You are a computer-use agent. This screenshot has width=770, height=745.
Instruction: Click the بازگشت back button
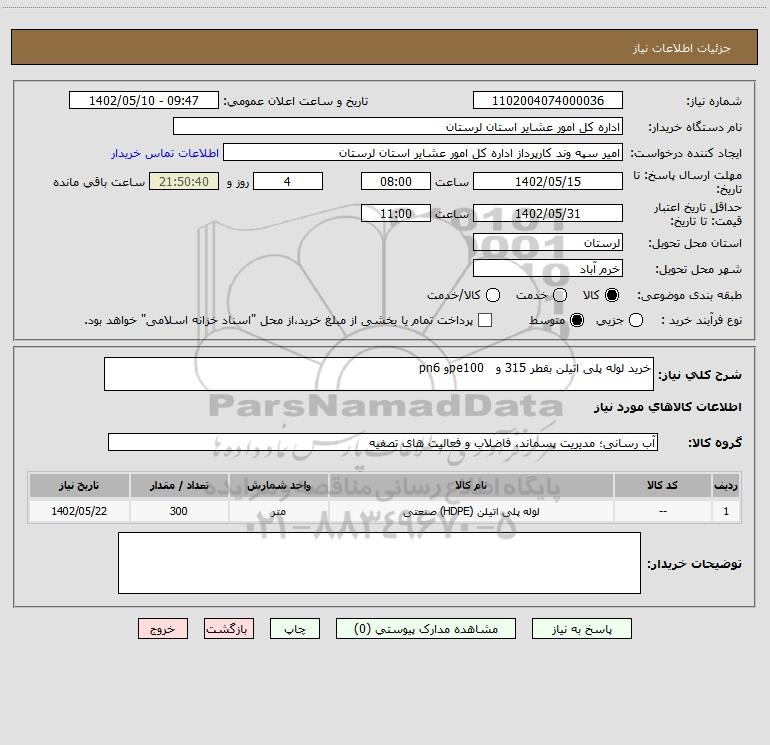click(229, 629)
